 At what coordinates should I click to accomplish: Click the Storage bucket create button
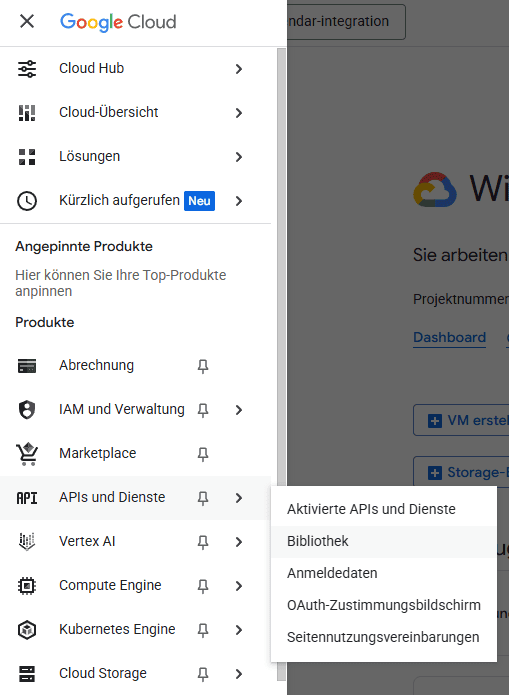pos(461,472)
